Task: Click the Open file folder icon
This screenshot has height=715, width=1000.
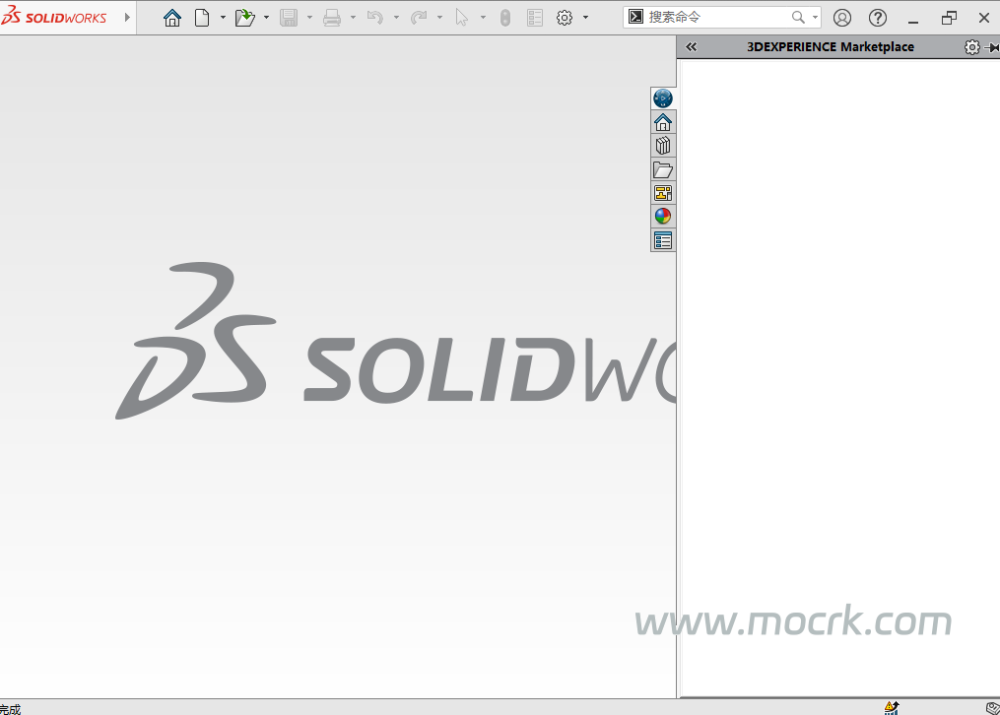Action: click(244, 18)
